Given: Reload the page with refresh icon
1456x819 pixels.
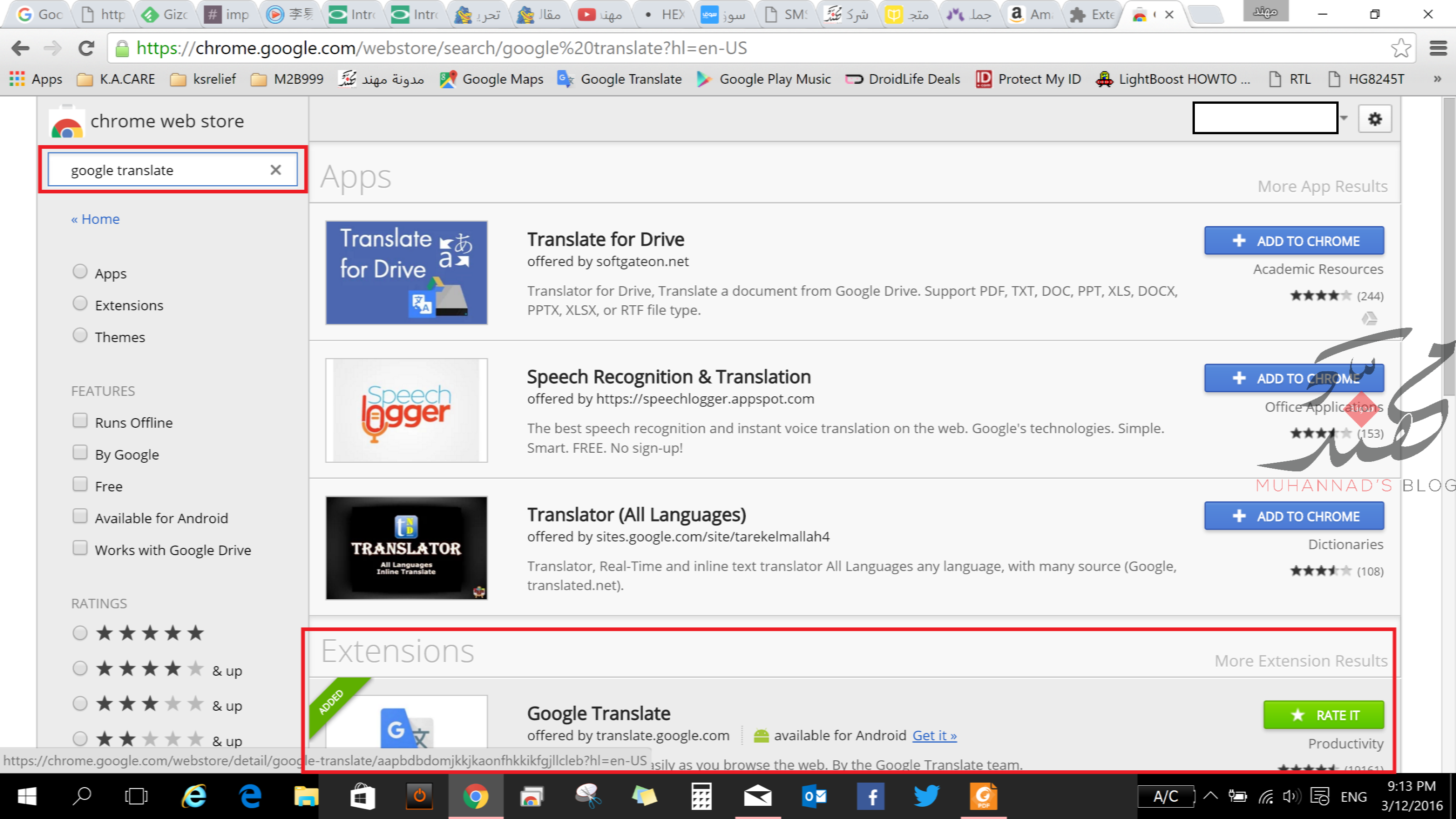Looking at the screenshot, I should pos(86,48).
